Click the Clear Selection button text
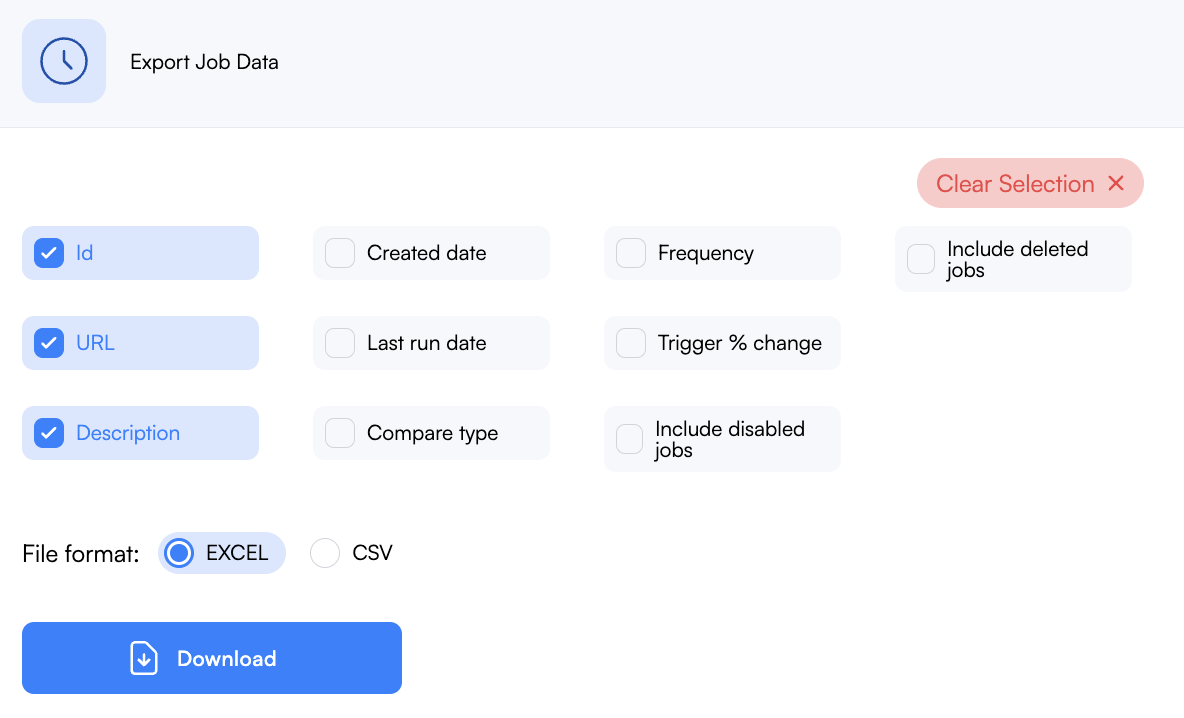 1015,183
